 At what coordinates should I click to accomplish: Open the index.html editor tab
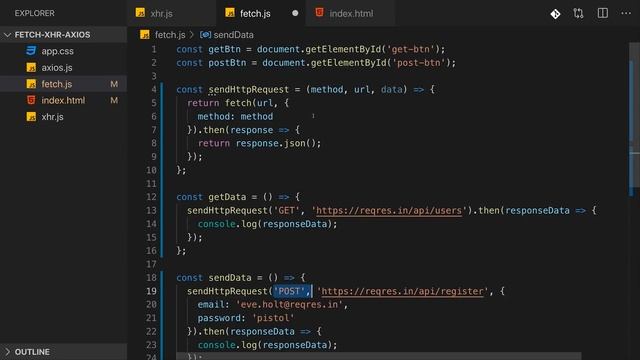[x=351, y=13]
